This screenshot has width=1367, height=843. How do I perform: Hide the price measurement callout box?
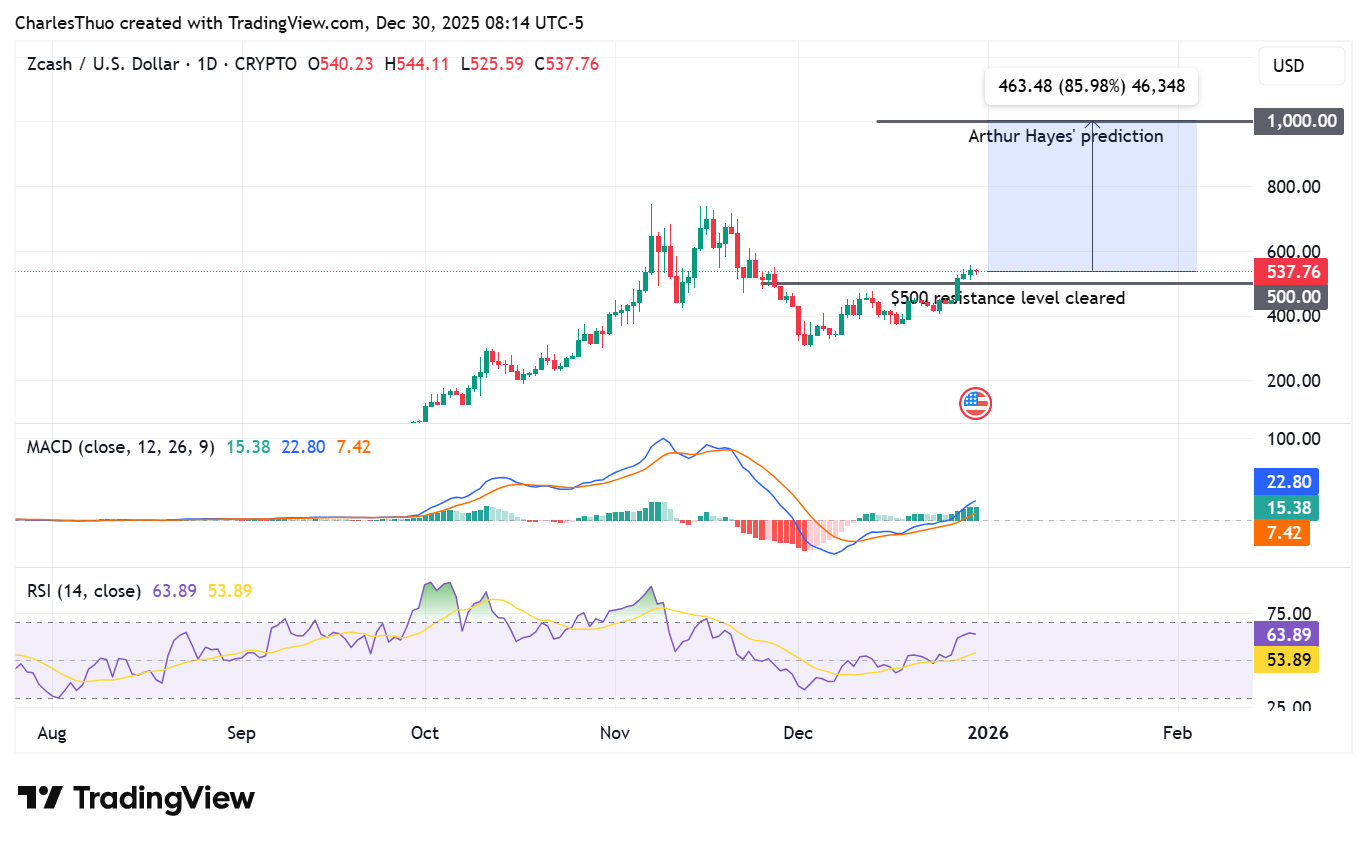coord(1091,86)
